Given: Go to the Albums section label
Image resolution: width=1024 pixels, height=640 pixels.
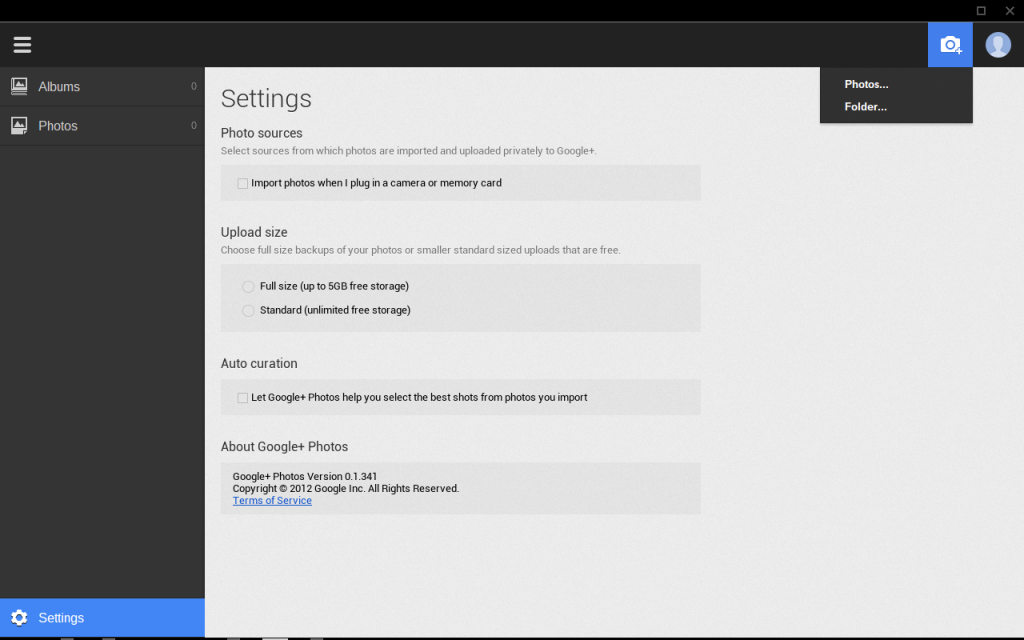Looking at the screenshot, I should 59,87.
